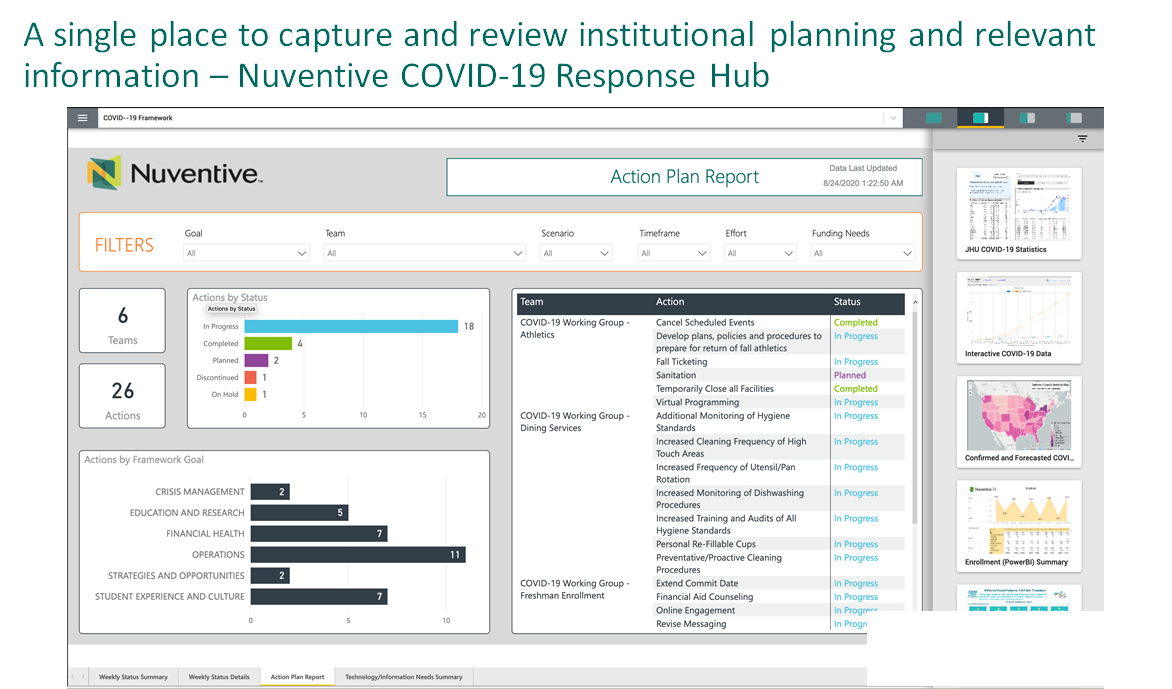1172x689 pixels.
Task: Click the Temporarily Close all Facilities action
Action: click(x=715, y=389)
